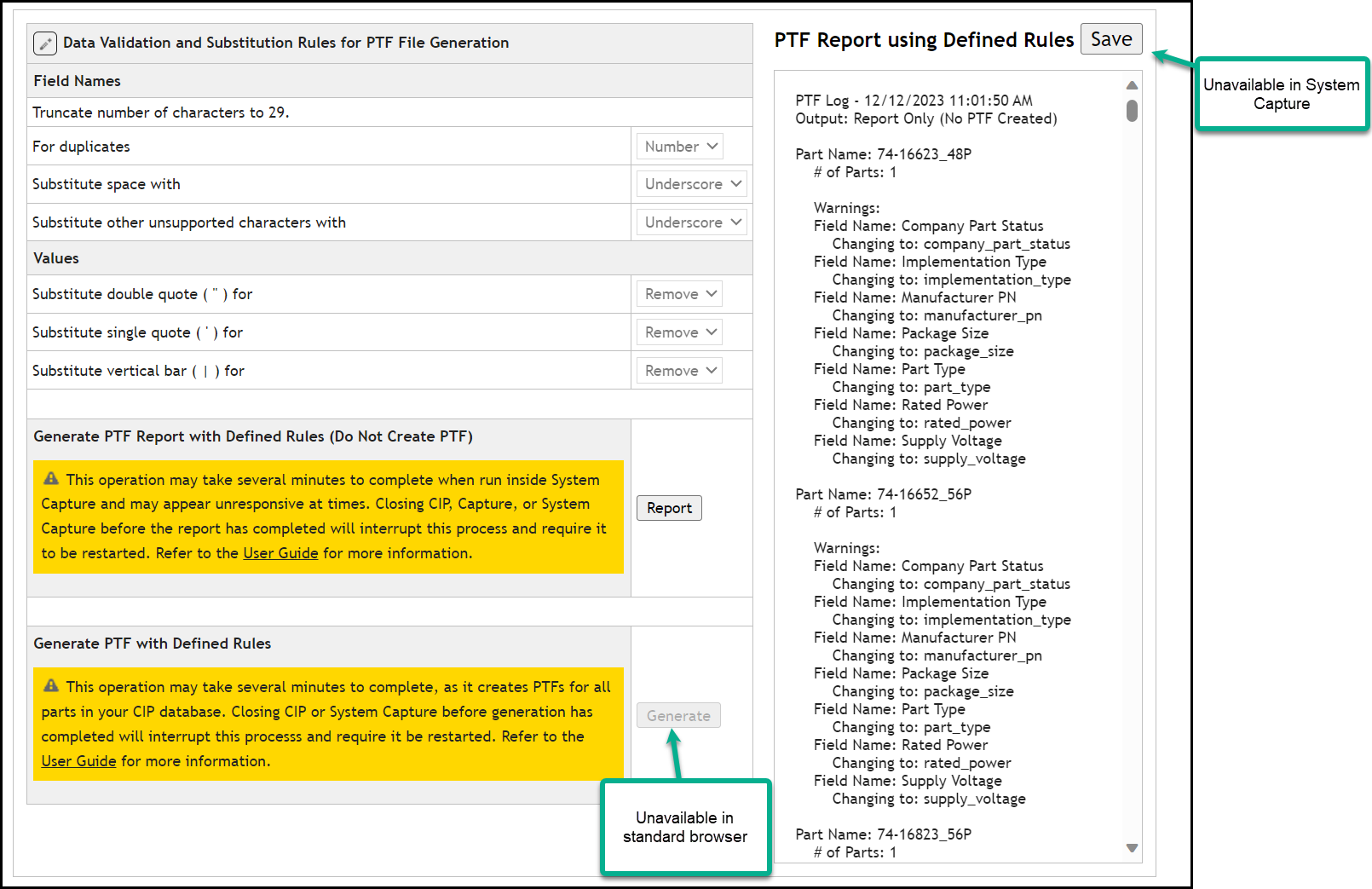
Task: Click the Values section header
Action: (x=55, y=257)
